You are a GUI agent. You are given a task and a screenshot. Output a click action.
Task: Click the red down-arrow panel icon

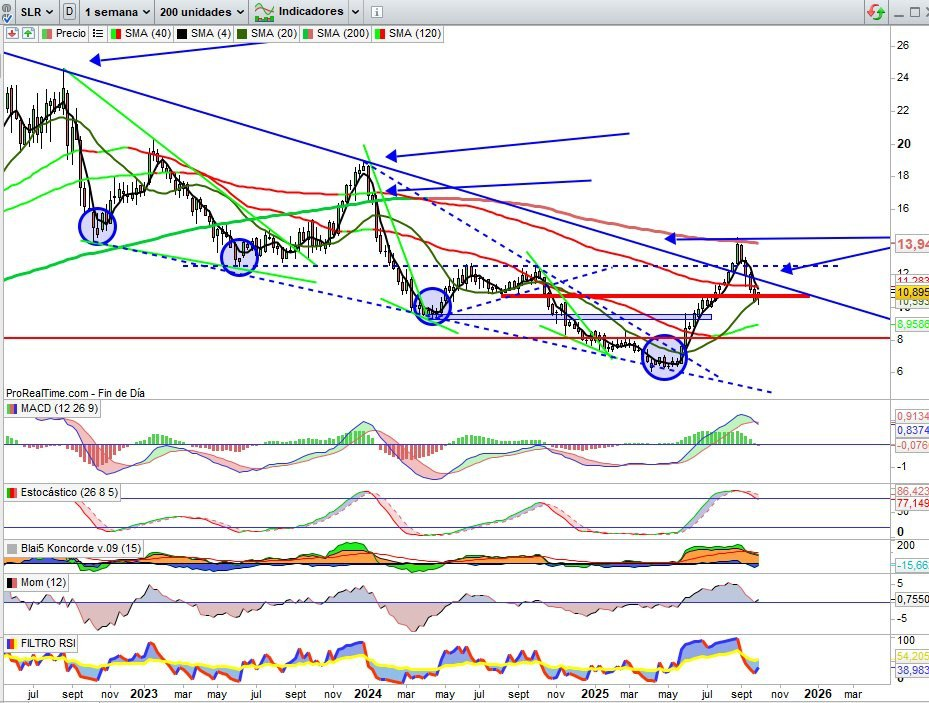11,33
